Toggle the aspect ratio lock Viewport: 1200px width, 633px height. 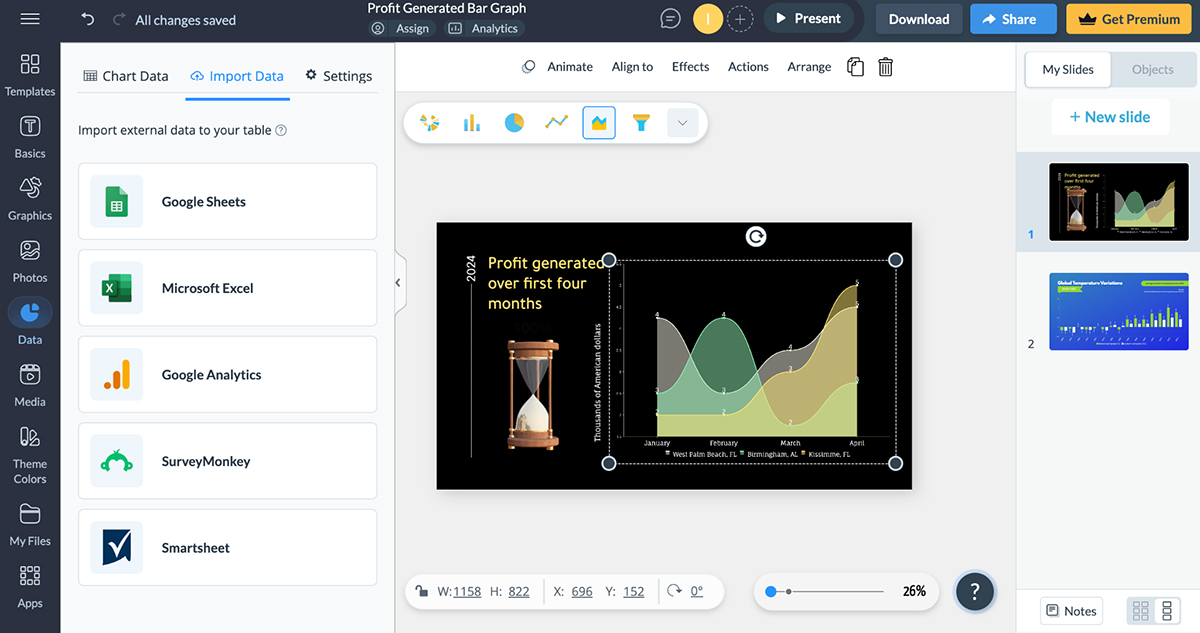coord(423,591)
